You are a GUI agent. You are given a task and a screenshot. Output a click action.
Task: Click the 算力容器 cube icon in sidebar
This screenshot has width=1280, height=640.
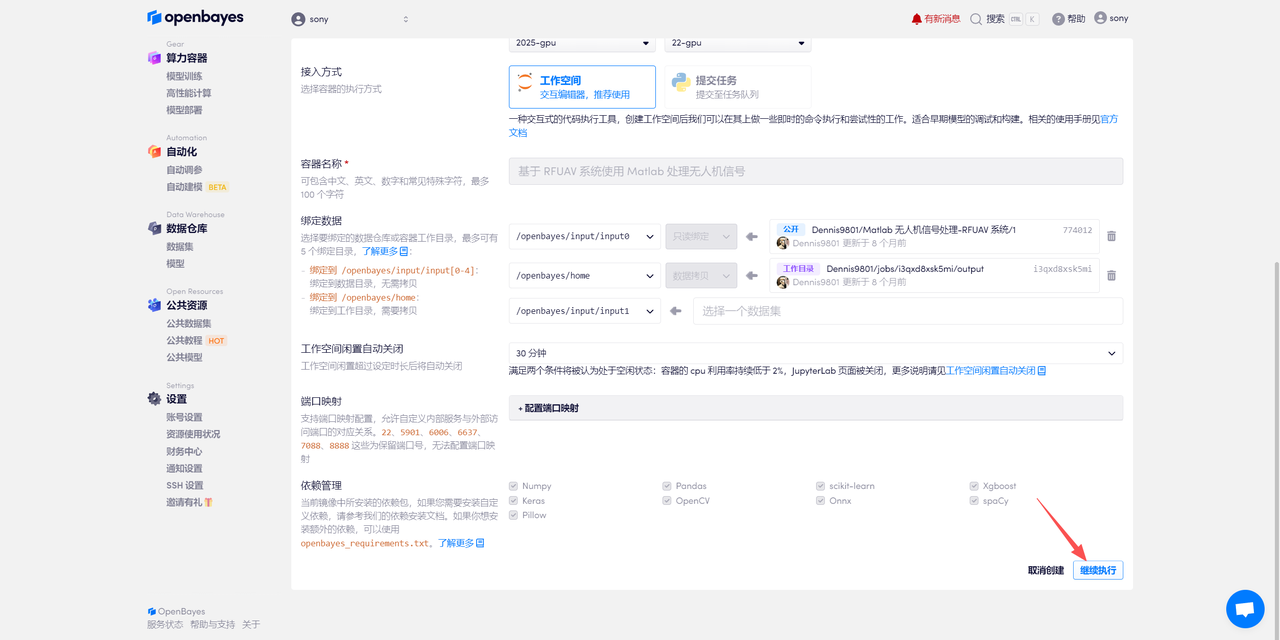pyautogui.click(x=154, y=58)
